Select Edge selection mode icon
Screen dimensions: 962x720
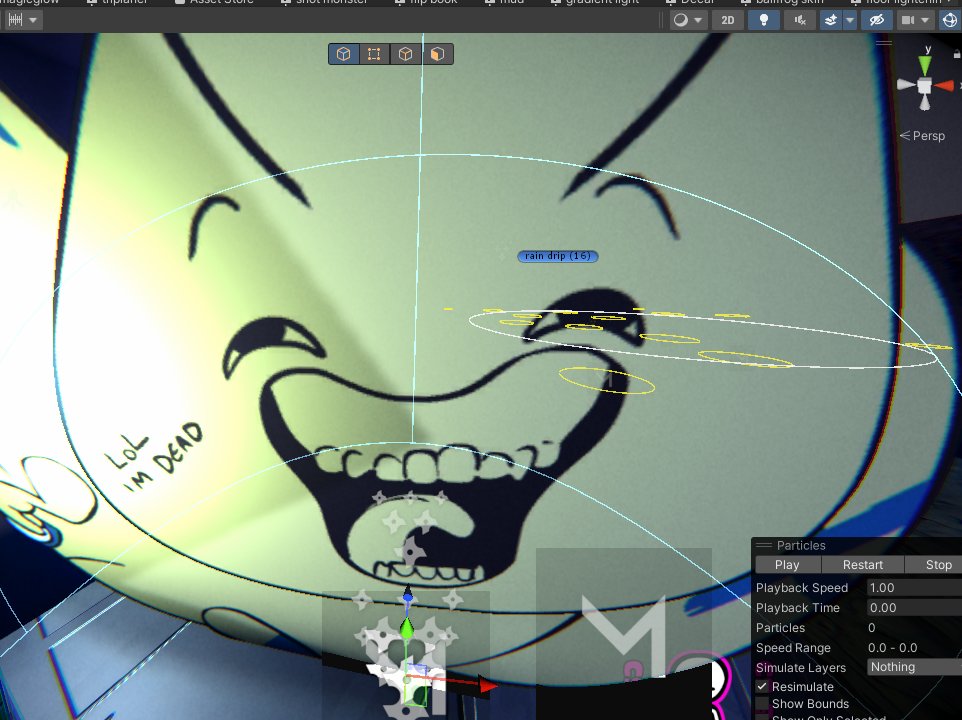(405, 54)
